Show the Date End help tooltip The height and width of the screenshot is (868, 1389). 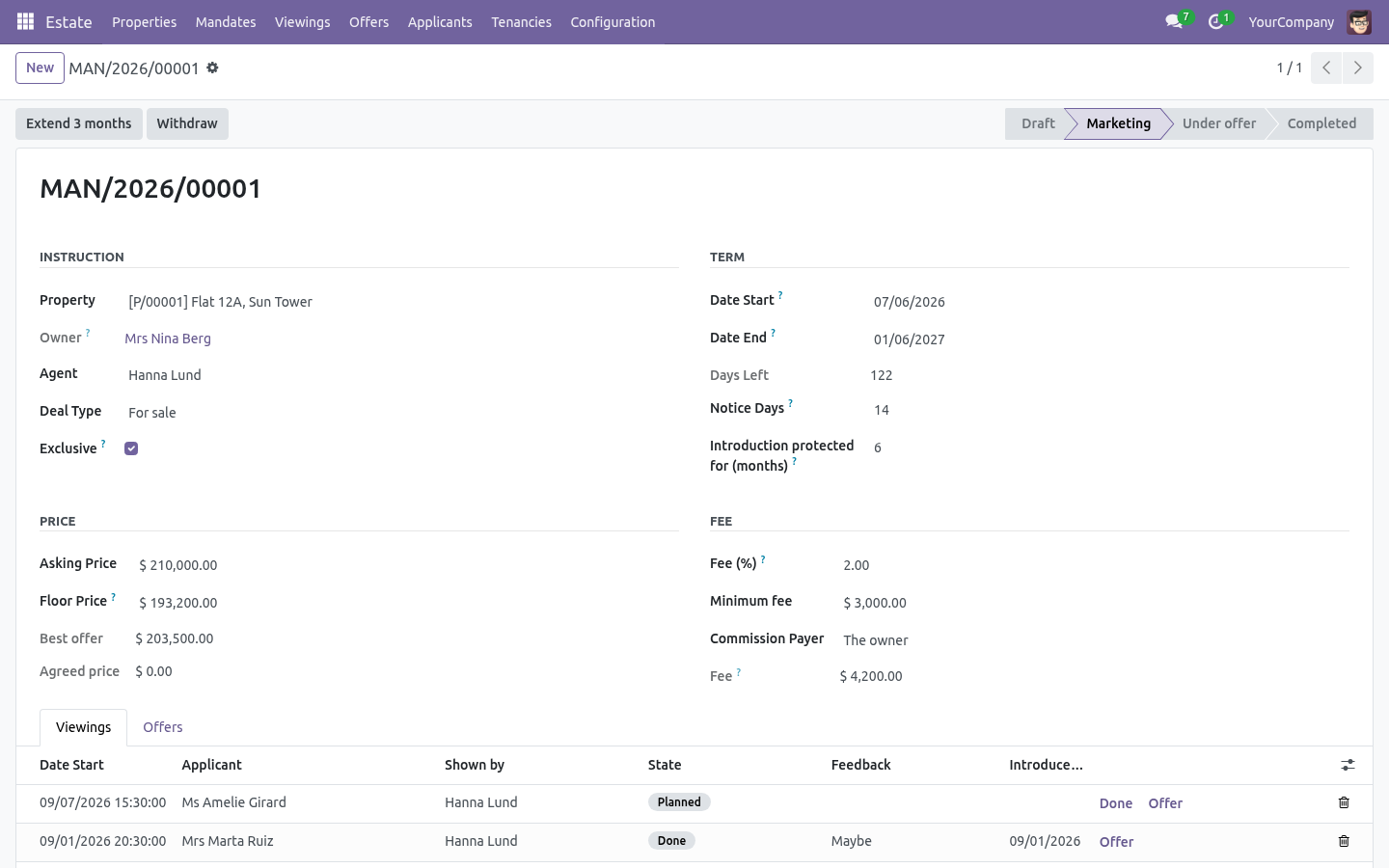click(x=773, y=333)
